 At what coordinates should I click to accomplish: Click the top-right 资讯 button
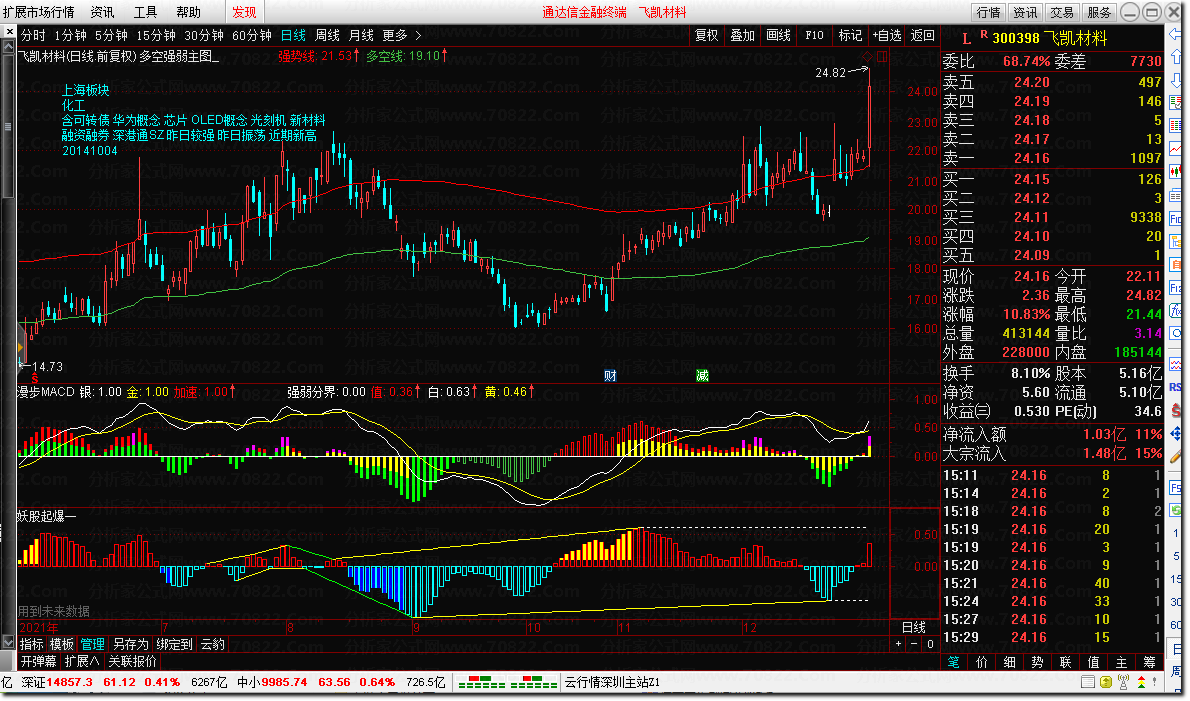pos(1025,12)
